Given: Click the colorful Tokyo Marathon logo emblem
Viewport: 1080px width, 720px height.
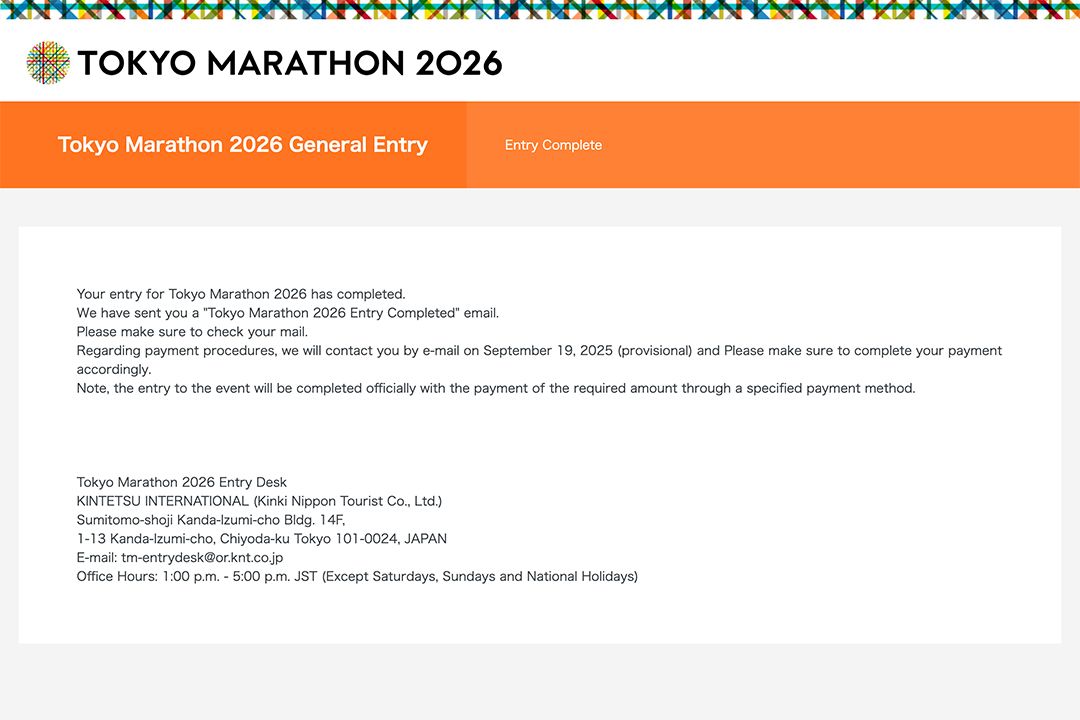Looking at the screenshot, I should (x=48, y=63).
